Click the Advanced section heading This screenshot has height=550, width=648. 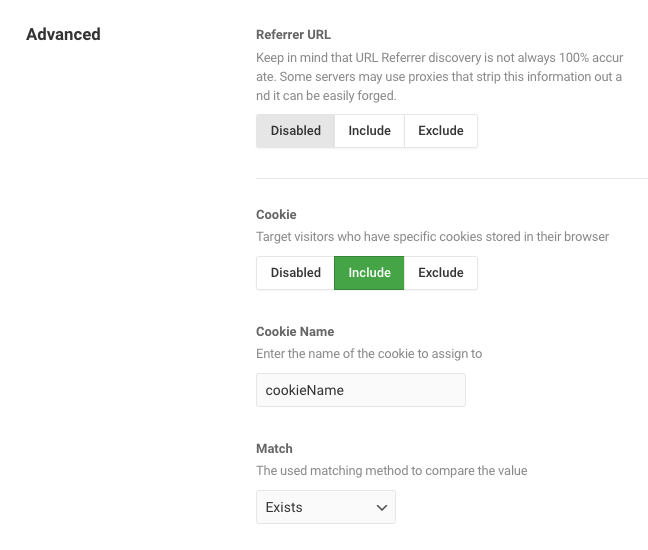[63, 34]
